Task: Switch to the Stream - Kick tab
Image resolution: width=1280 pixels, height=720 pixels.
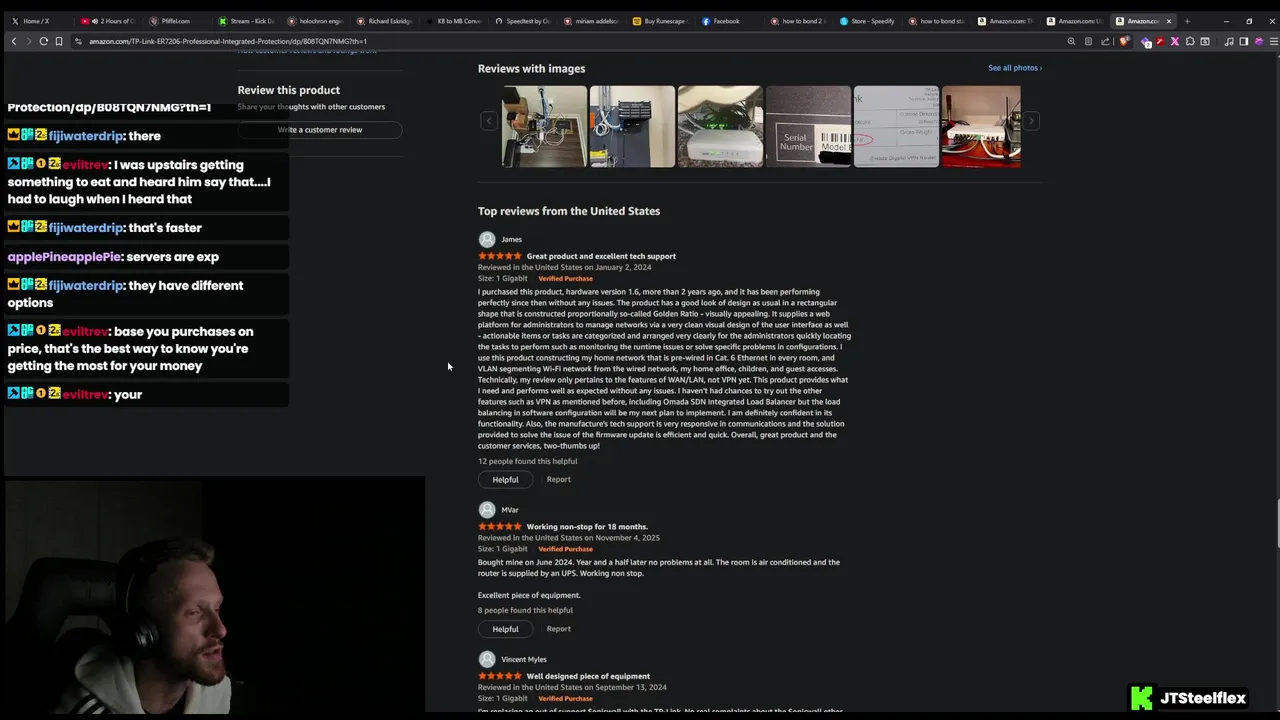Action: 246,21
